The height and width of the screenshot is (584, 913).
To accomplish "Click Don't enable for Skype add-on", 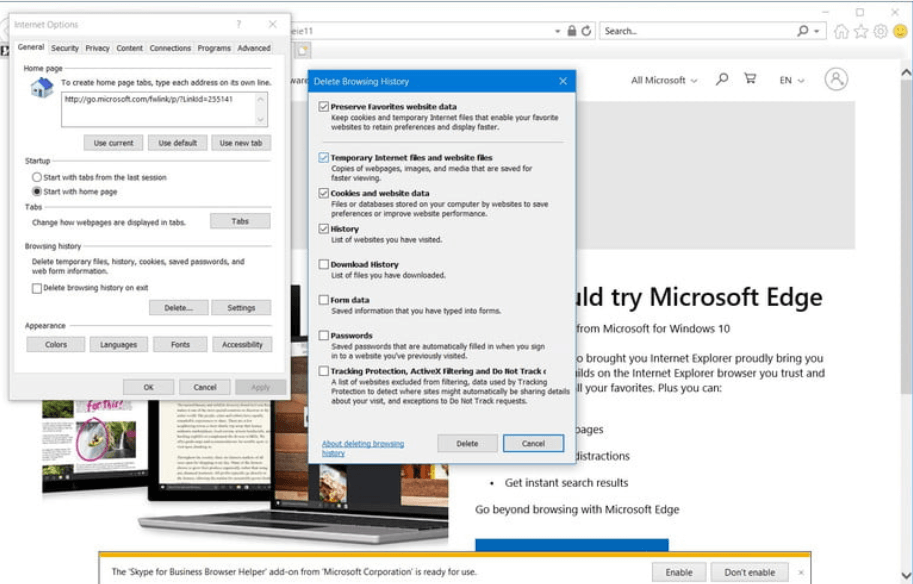I will [749, 572].
